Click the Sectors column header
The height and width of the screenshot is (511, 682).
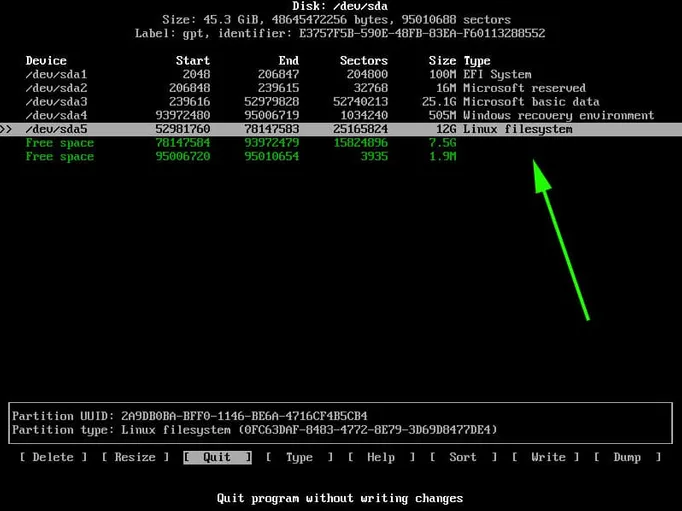coord(362,61)
